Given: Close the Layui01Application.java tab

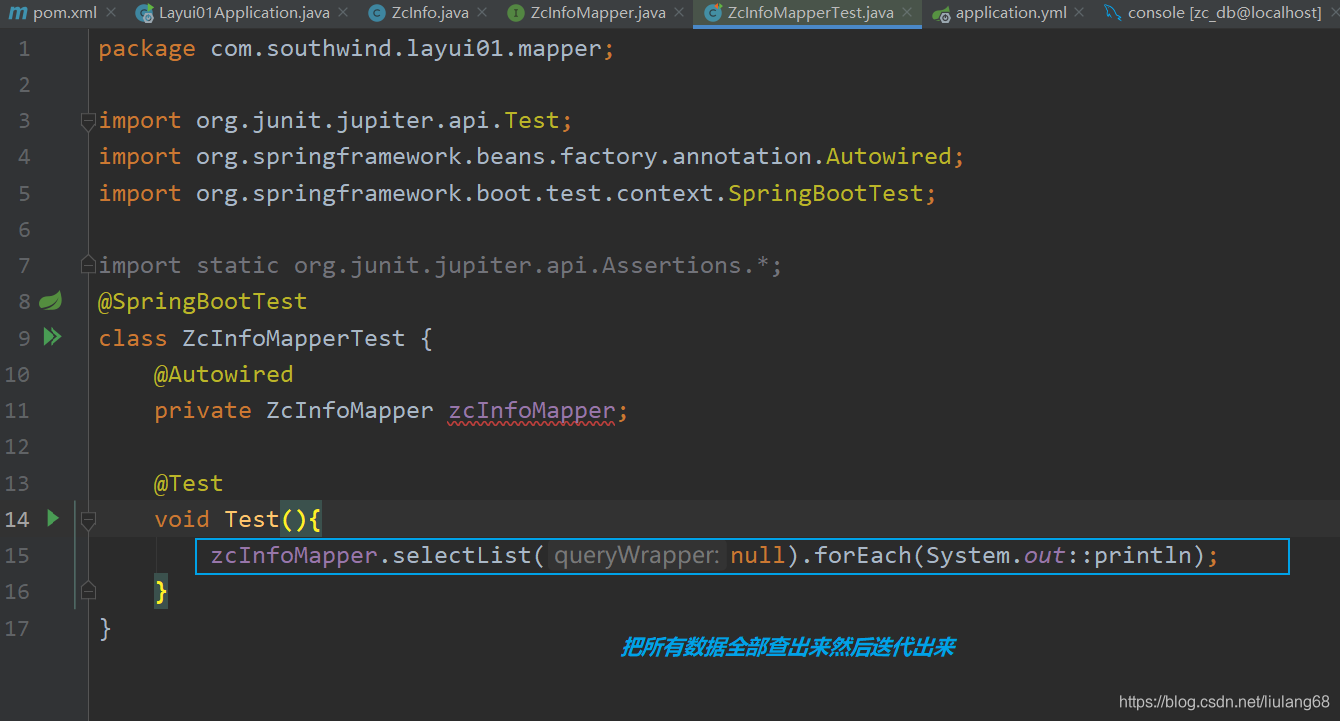Looking at the screenshot, I should pyautogui.click(x=344, y=13).
